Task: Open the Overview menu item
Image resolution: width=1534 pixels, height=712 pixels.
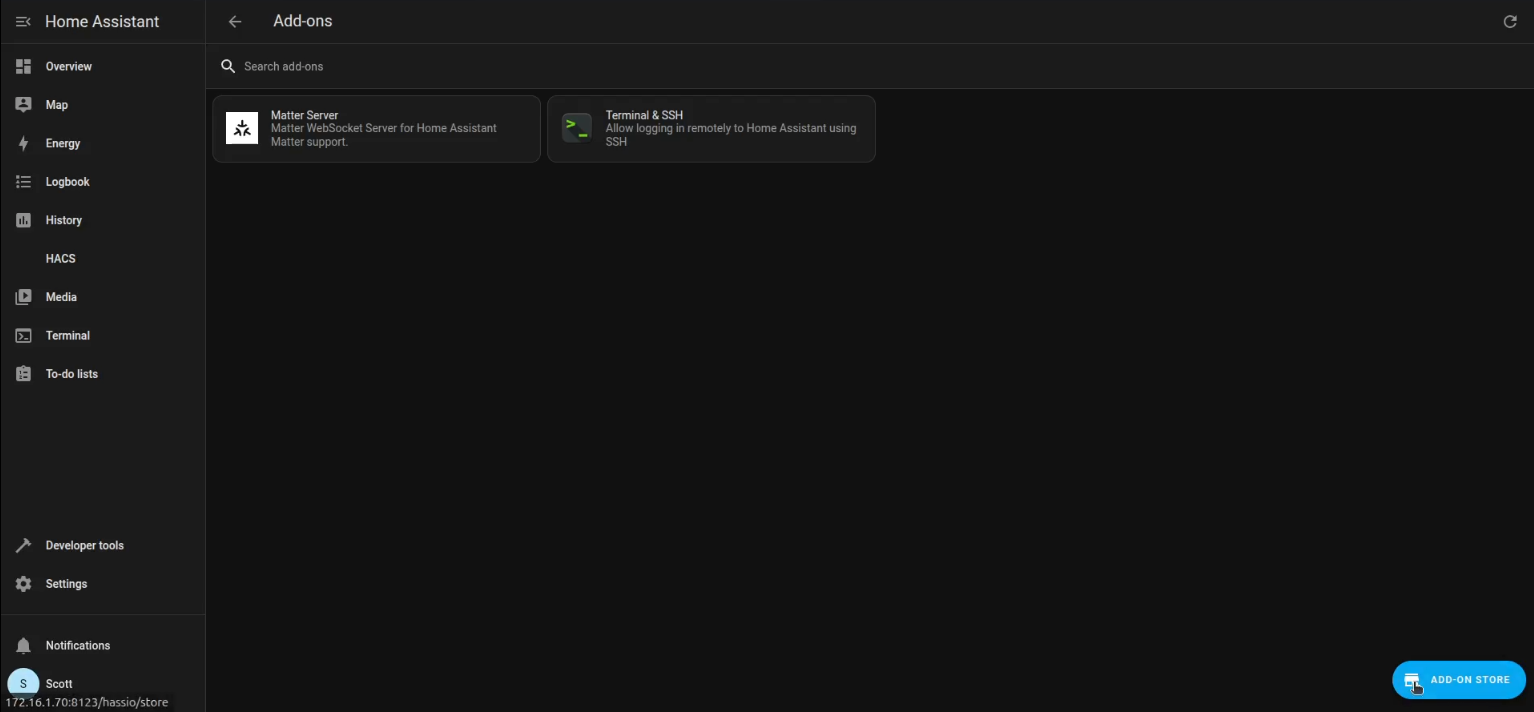Action: click(x=103, y=66)
